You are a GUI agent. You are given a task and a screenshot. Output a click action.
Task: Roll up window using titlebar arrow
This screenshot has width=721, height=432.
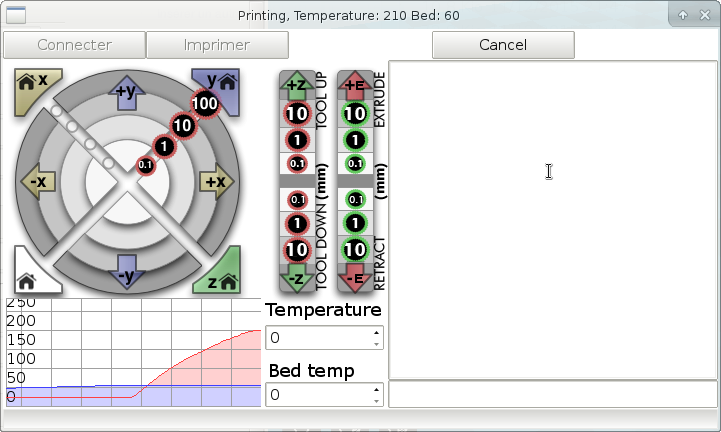[683, 15]
